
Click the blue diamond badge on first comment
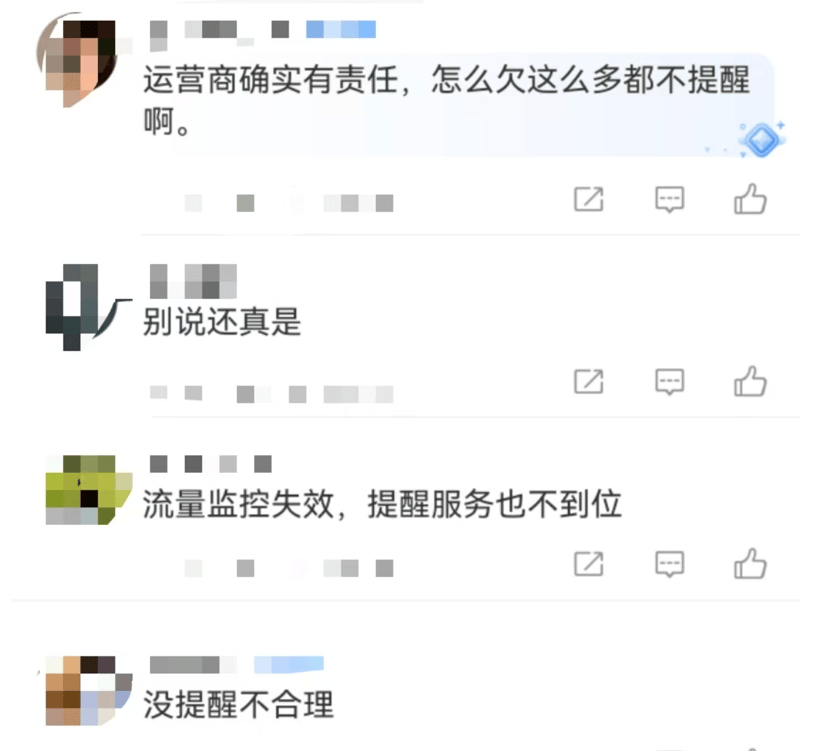pyautogui.click(x=761, y=140)
